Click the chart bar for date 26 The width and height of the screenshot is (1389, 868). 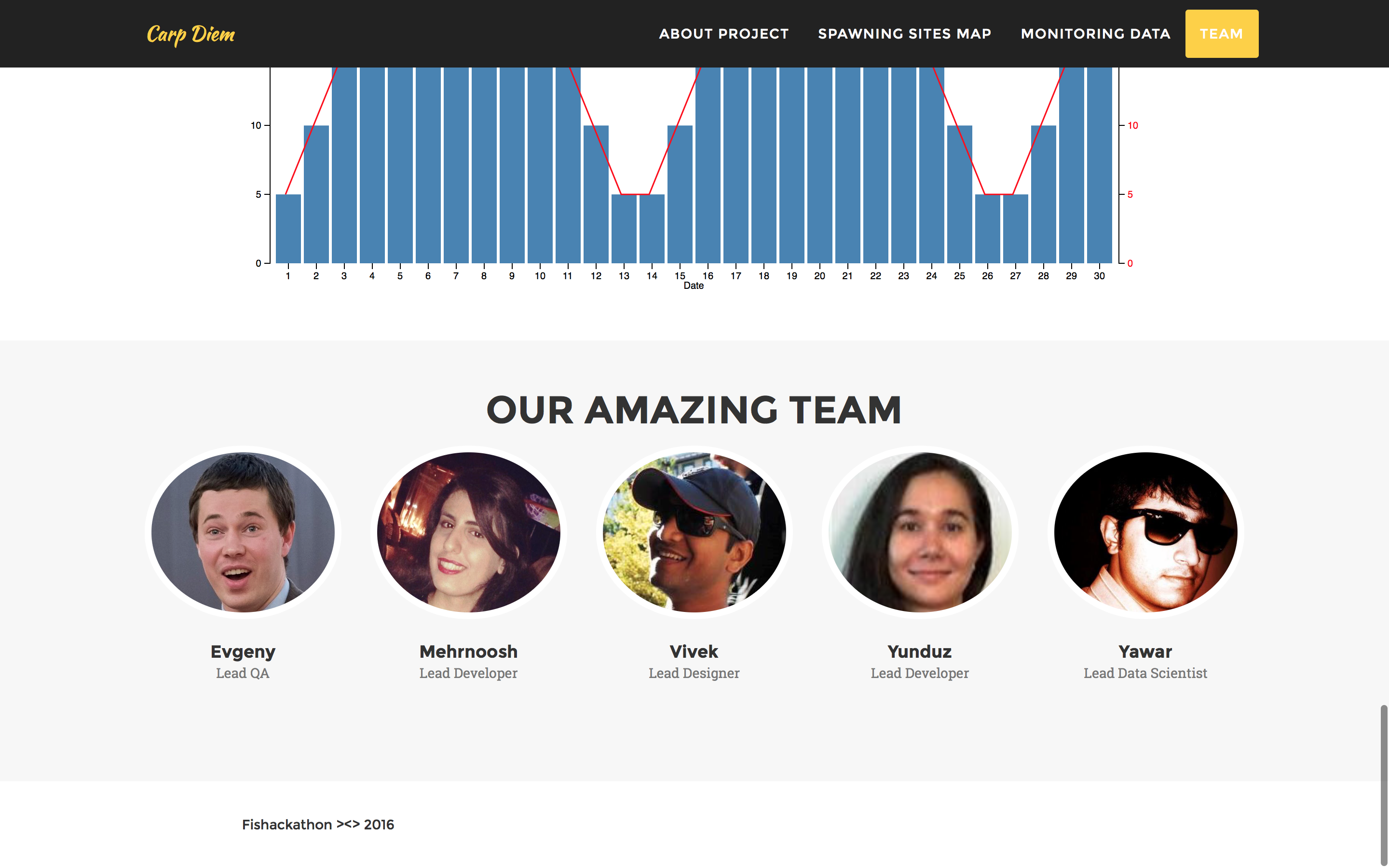(987, 229)
